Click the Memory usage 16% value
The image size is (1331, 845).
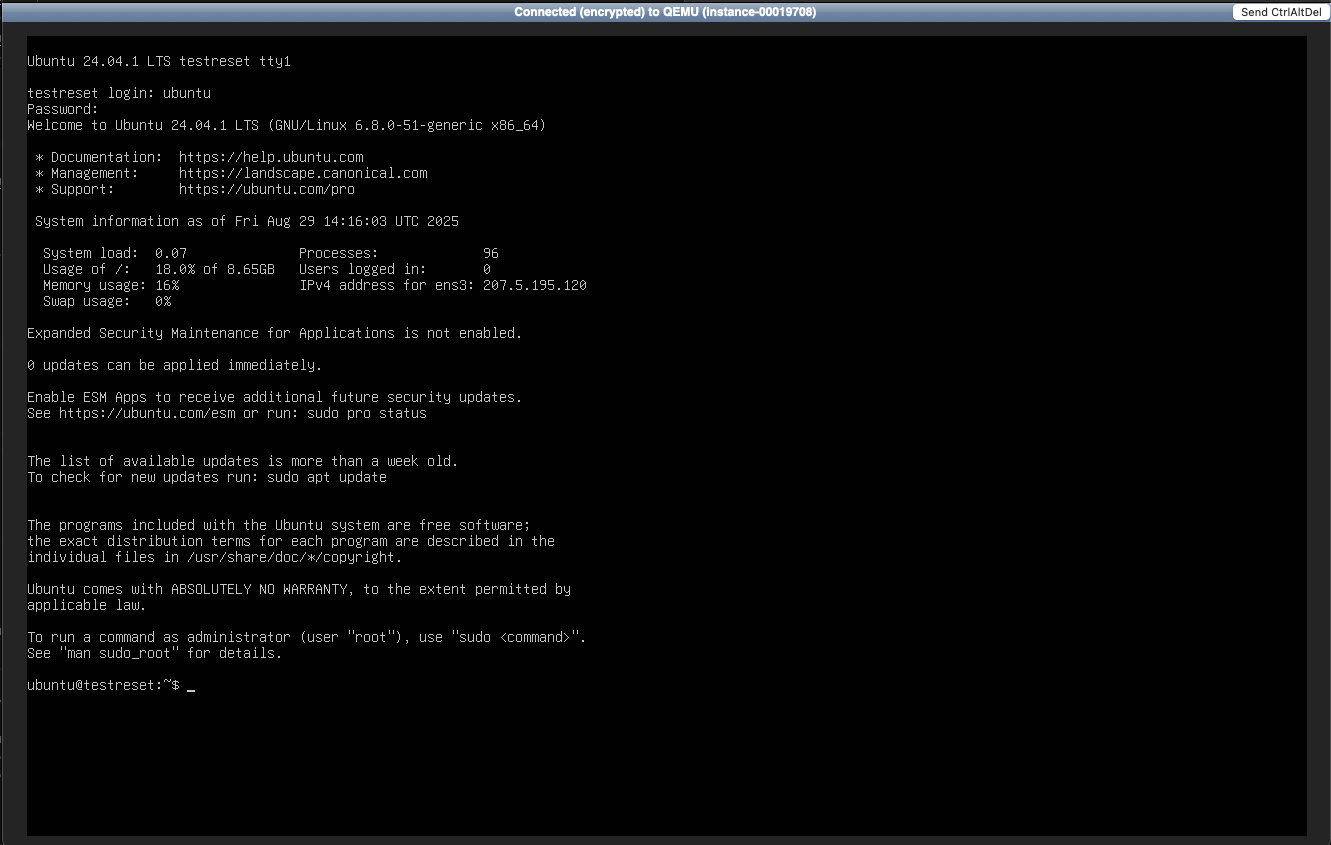tap(167, 285)
